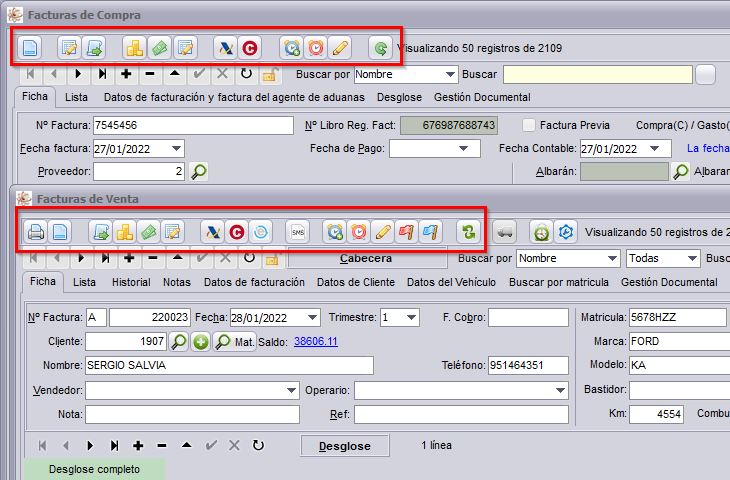Add line with plus in bottom Desglose navigator
Screen dimensions: 730x480
138,446
